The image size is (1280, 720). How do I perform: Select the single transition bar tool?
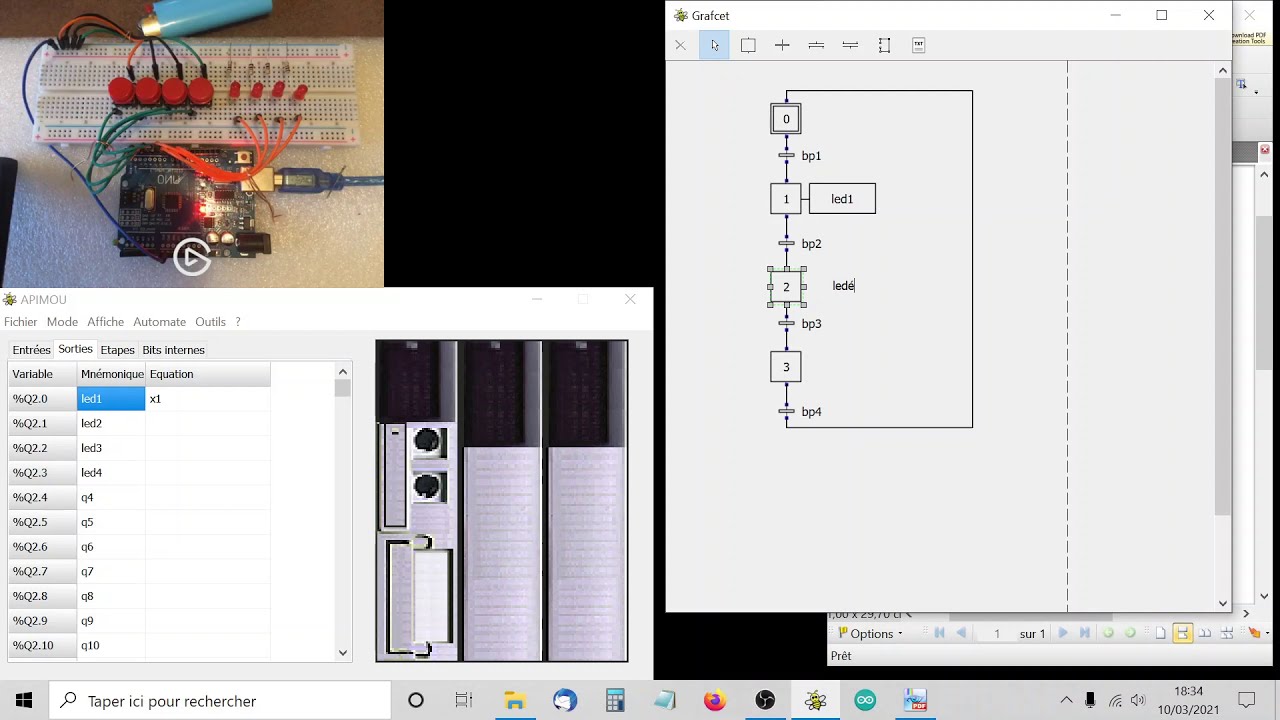850,44
